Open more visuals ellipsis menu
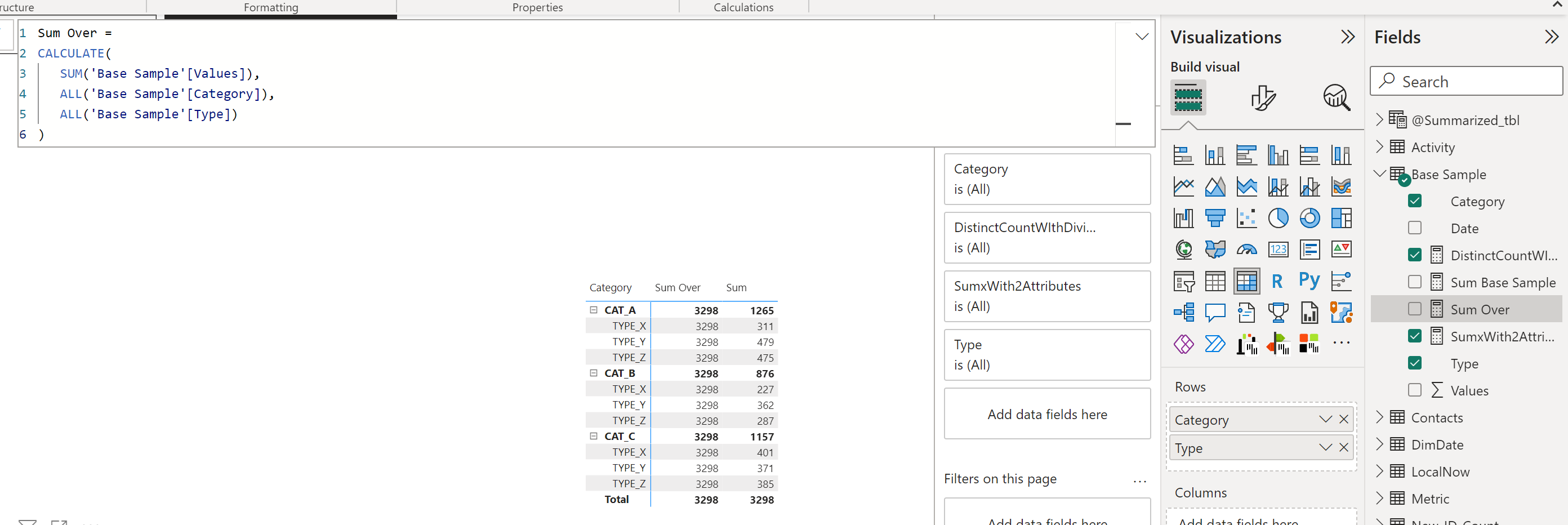 (1341, 343)
